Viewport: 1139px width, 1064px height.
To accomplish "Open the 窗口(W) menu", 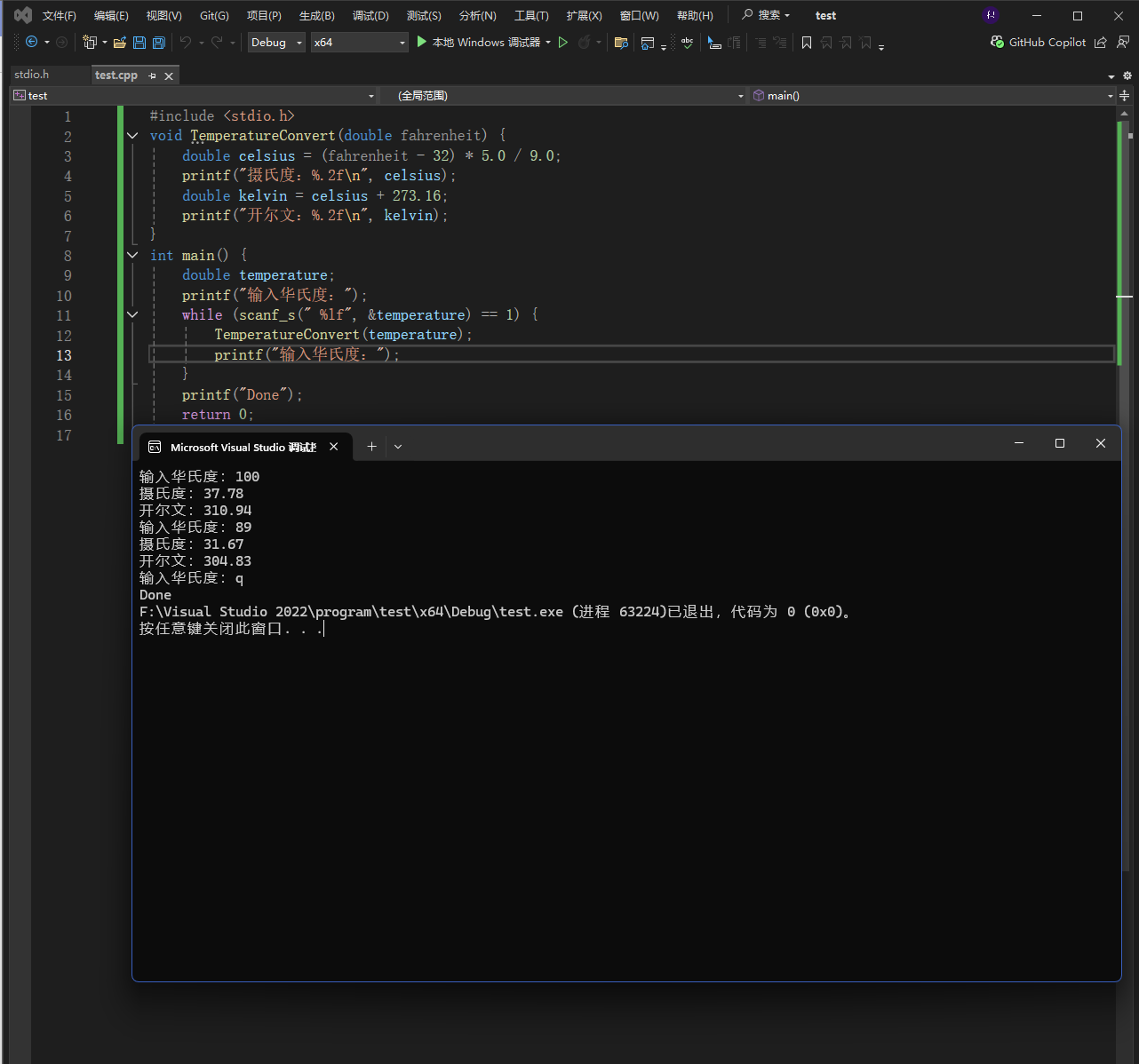I will point(640,15).
